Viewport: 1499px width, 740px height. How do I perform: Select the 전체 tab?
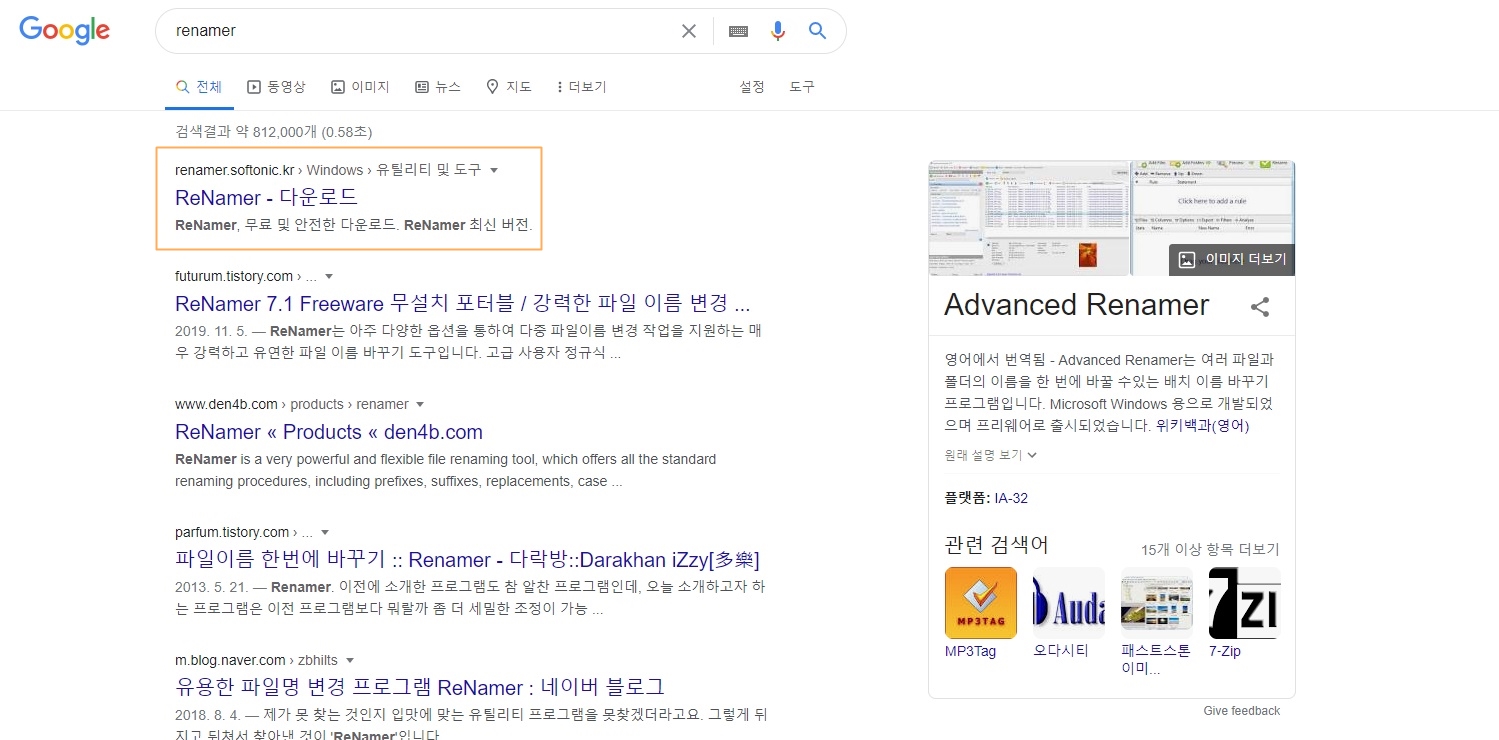coord(199,87)
